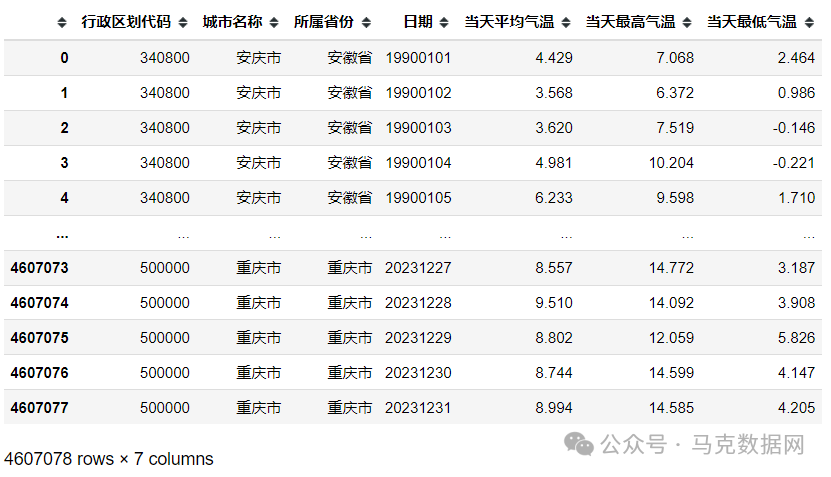Sort by 所属省份 column sort icon
This screenshot has width=831, height=477.
click(x=366, y=22)
